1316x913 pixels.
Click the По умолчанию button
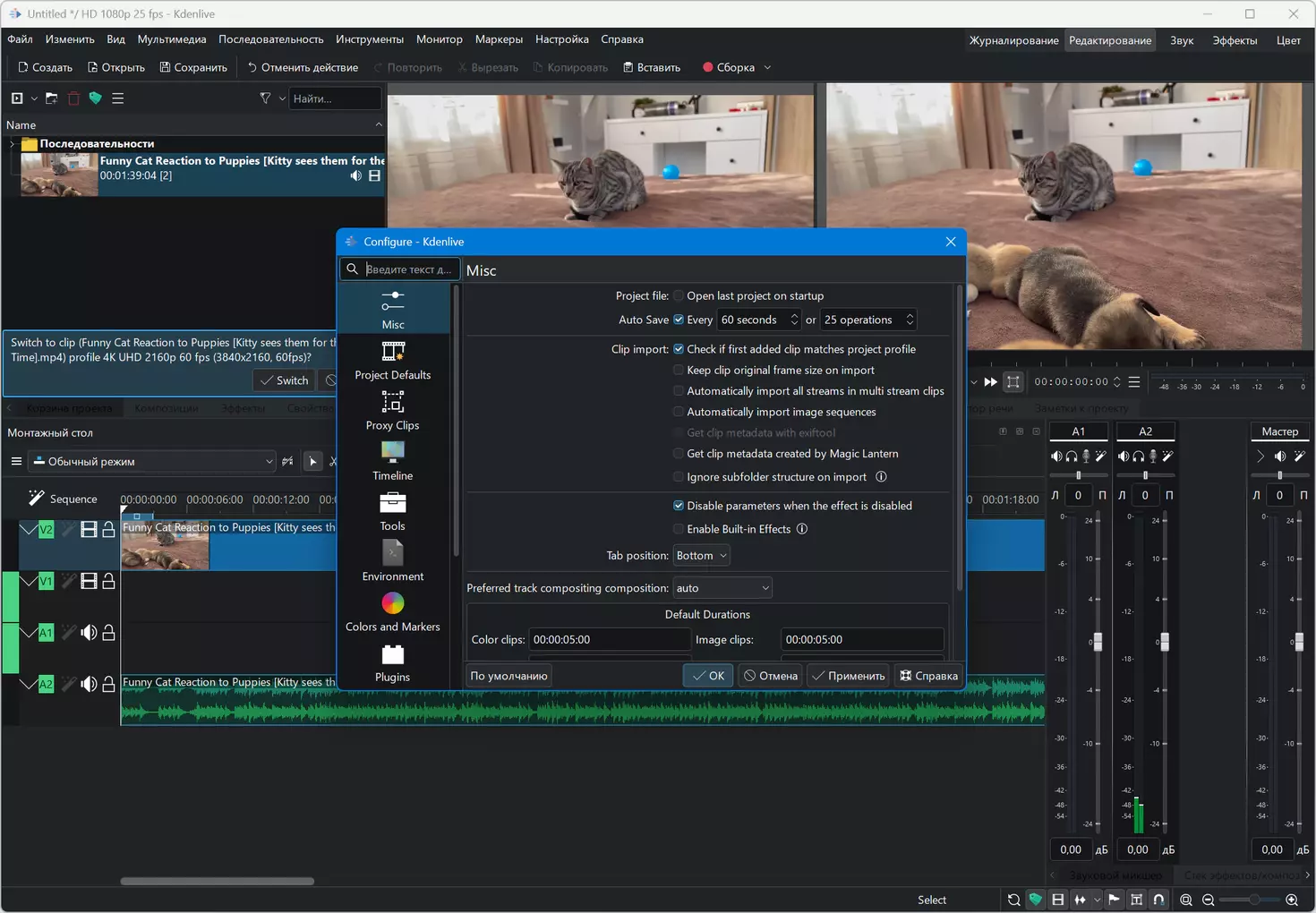pos(508,676)
